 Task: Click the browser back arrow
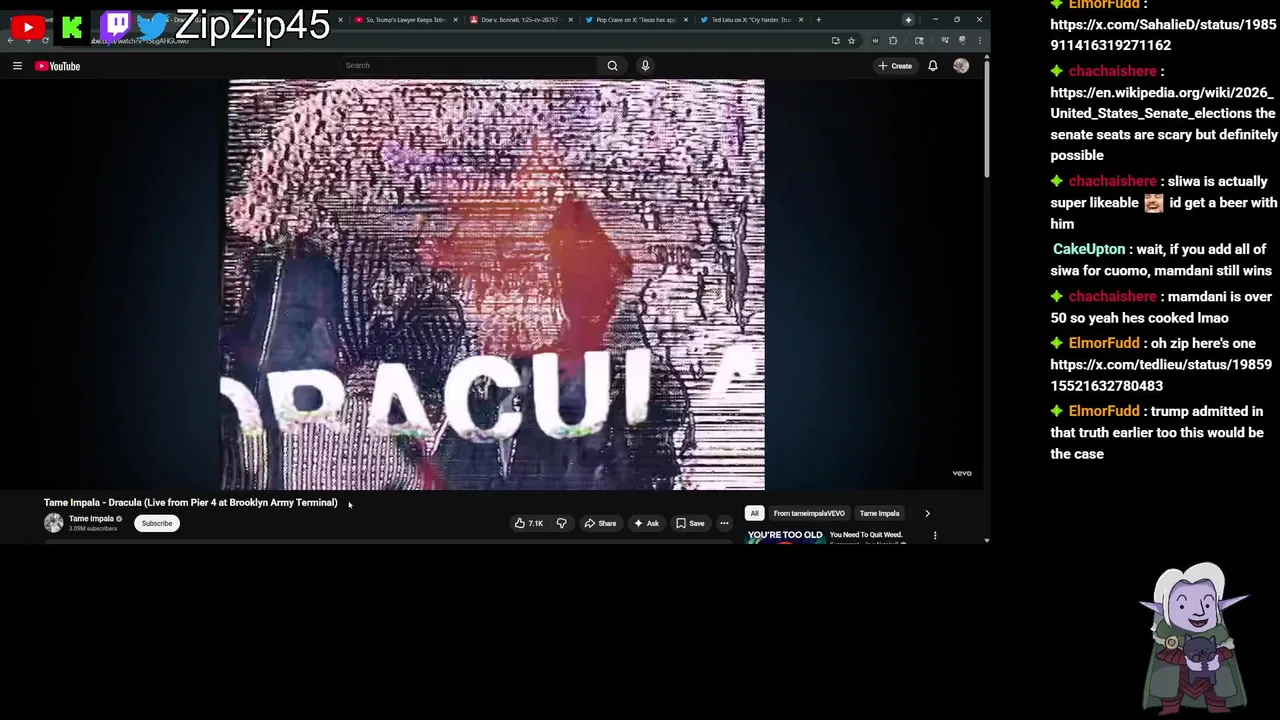click(x=11, y=41)
